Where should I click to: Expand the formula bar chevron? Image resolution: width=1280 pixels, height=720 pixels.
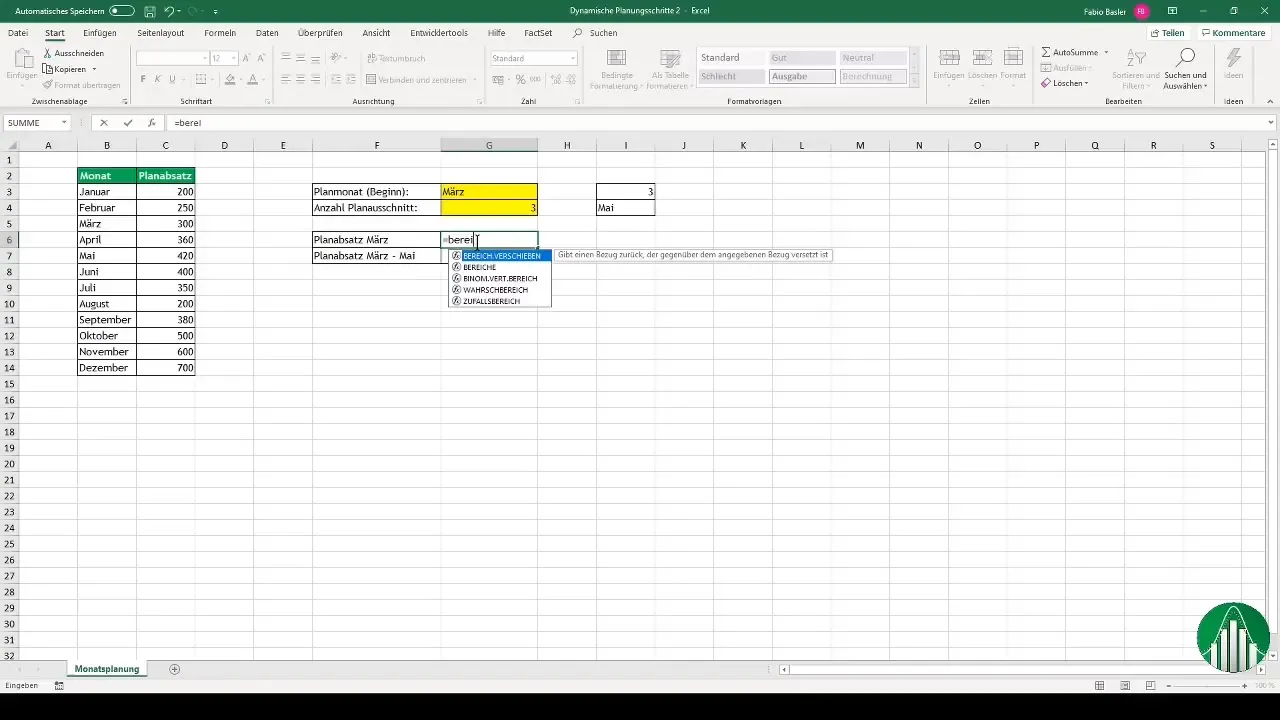point(1270,123)
